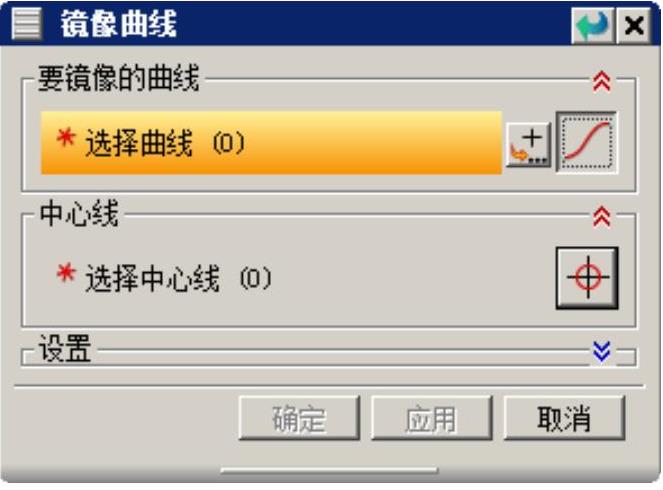Click the 确定 button

pyautogui.click(x=299, y=418)
